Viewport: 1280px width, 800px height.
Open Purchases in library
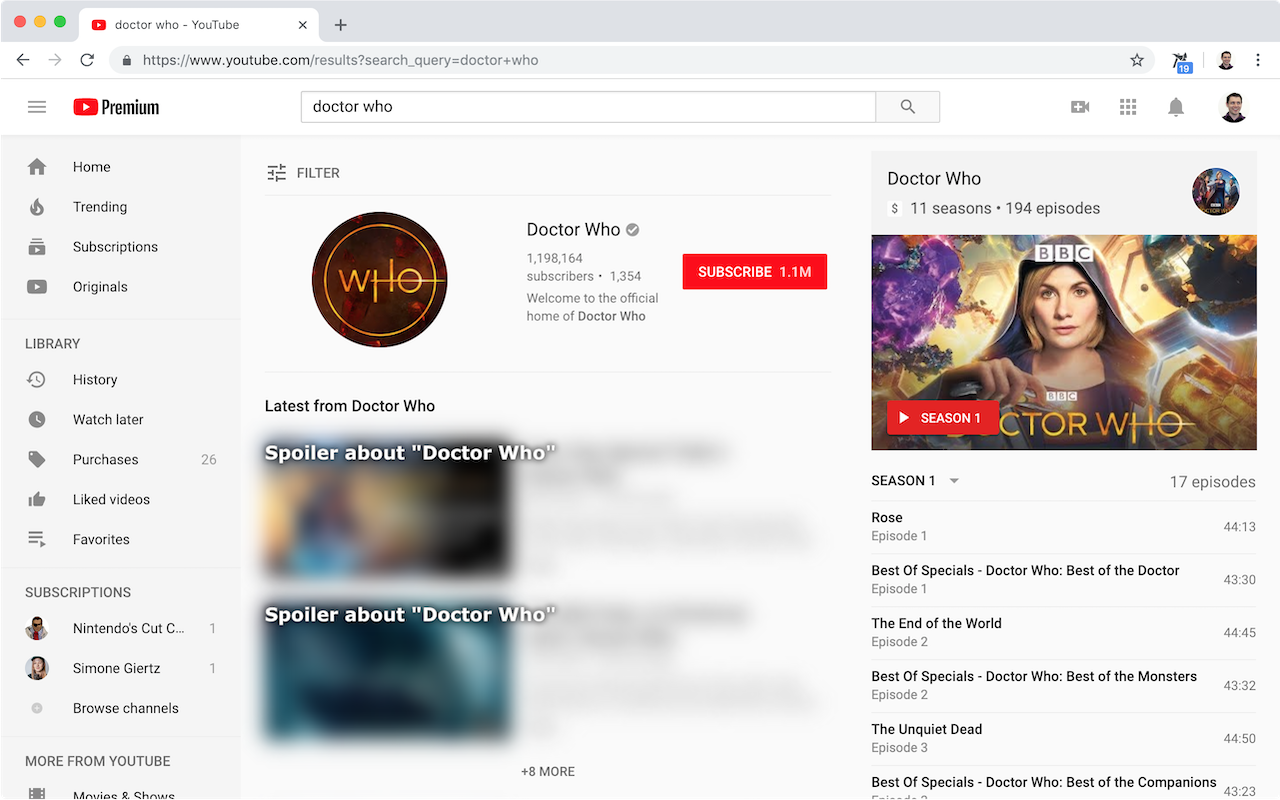[x=121, y=460]
